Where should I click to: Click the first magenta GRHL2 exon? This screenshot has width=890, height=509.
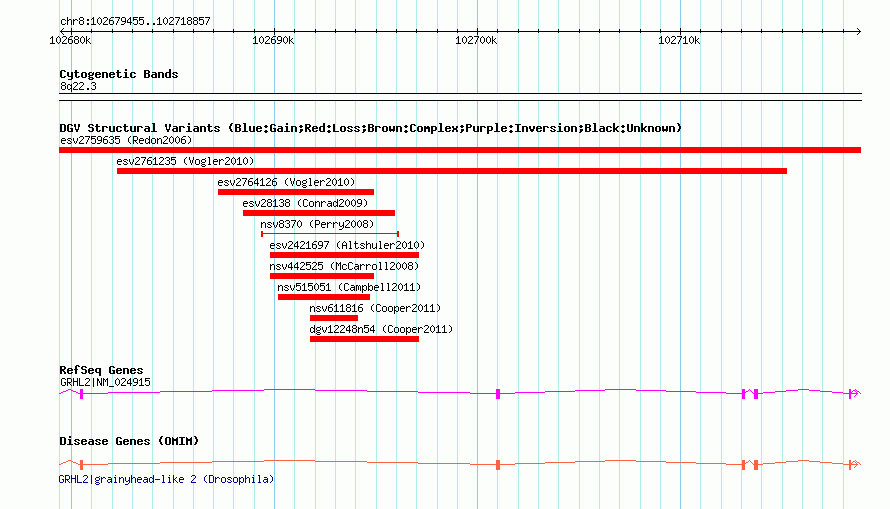[82, 394]
